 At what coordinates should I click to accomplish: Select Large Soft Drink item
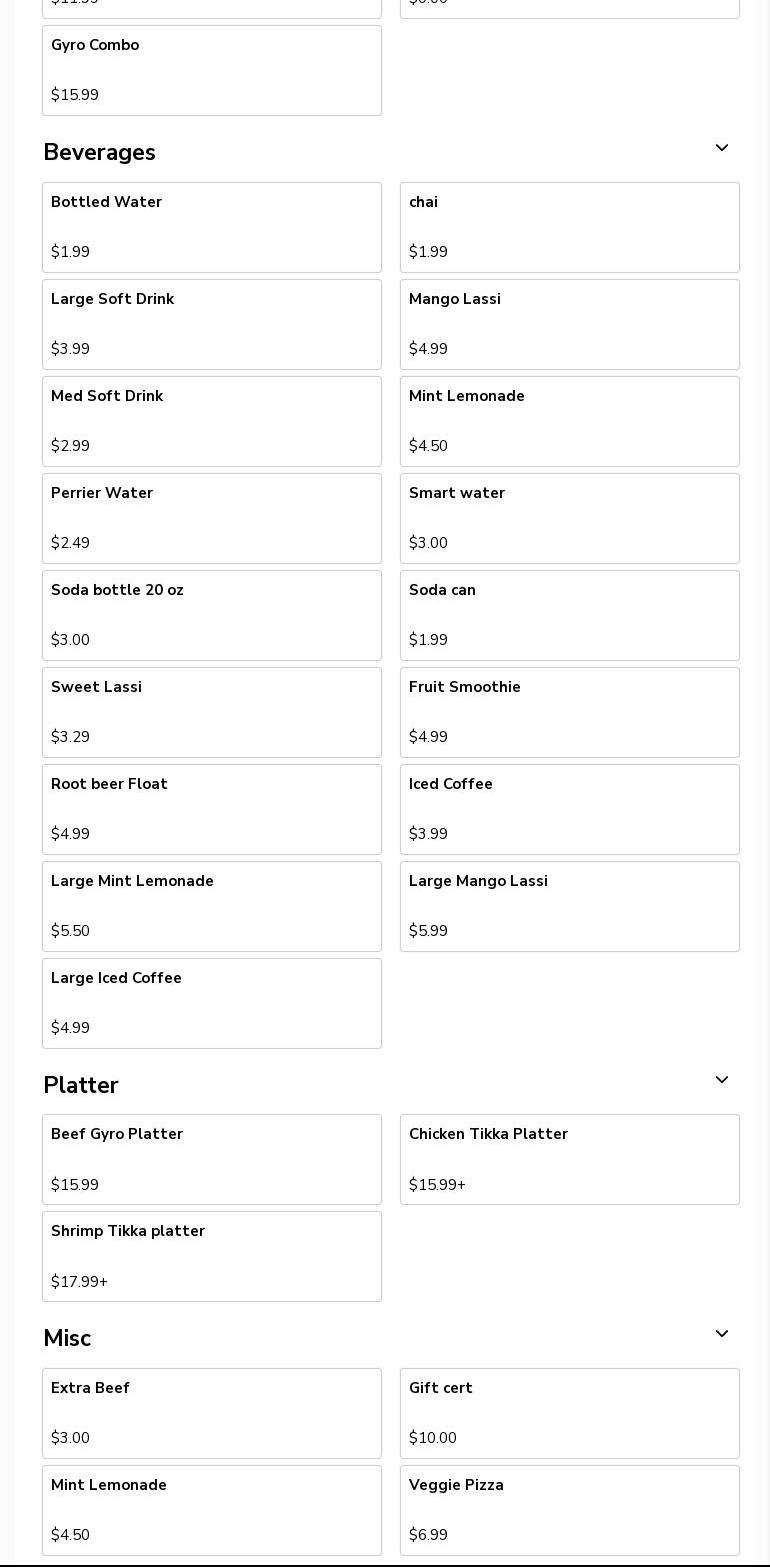[212, 324]
